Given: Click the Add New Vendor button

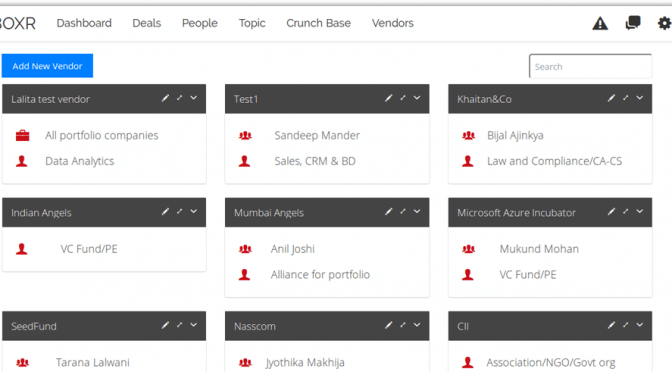Looking at the screenshot, I should 47,66.
